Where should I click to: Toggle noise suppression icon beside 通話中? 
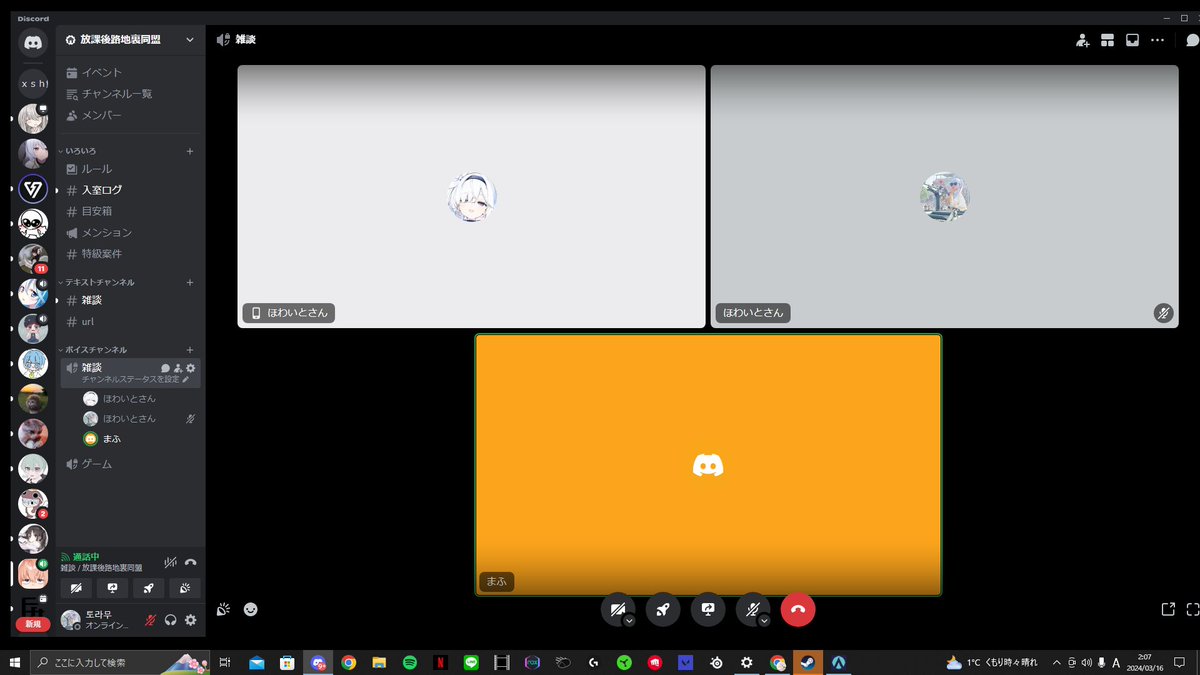[170, 562]
